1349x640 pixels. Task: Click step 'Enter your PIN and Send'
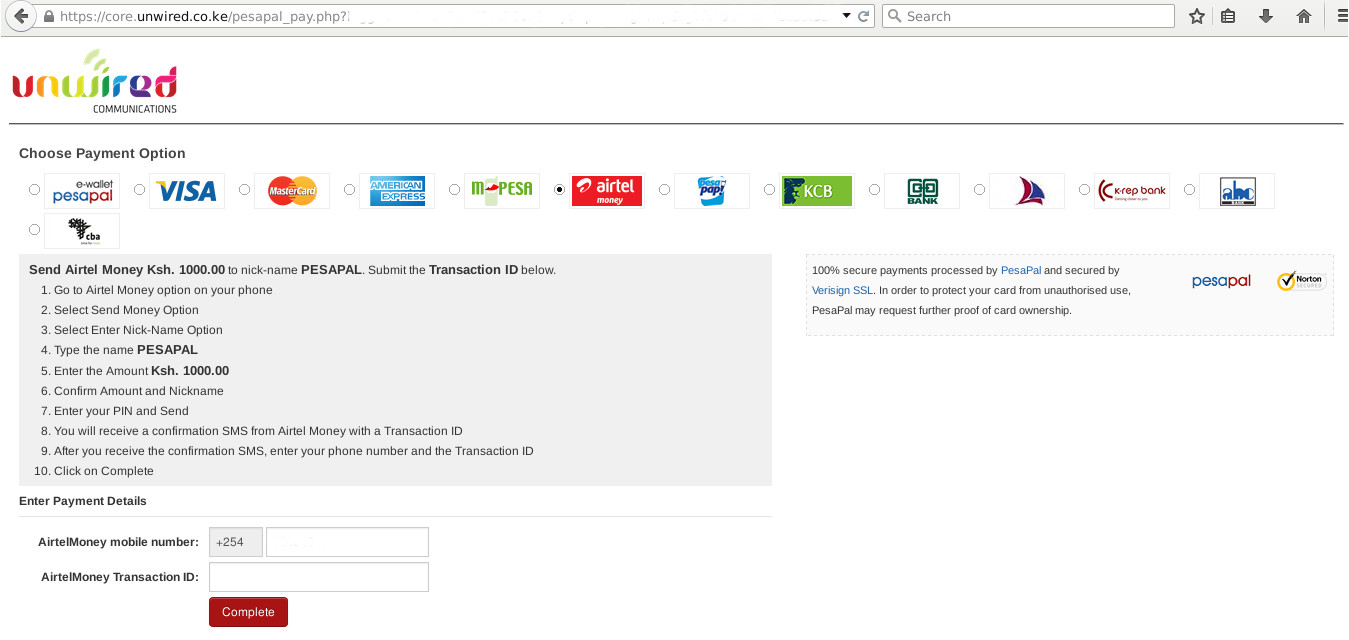pos(121,411)
